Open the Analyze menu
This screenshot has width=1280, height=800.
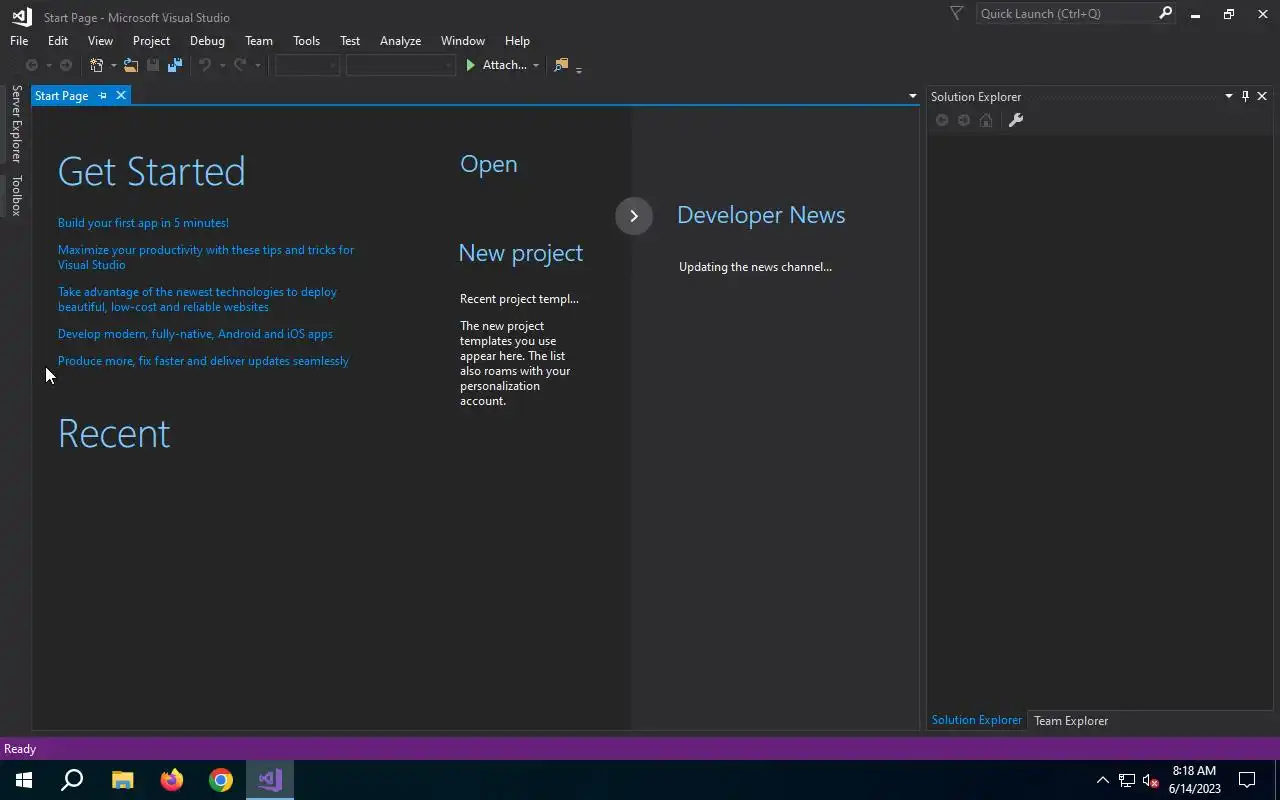point(400,41)
